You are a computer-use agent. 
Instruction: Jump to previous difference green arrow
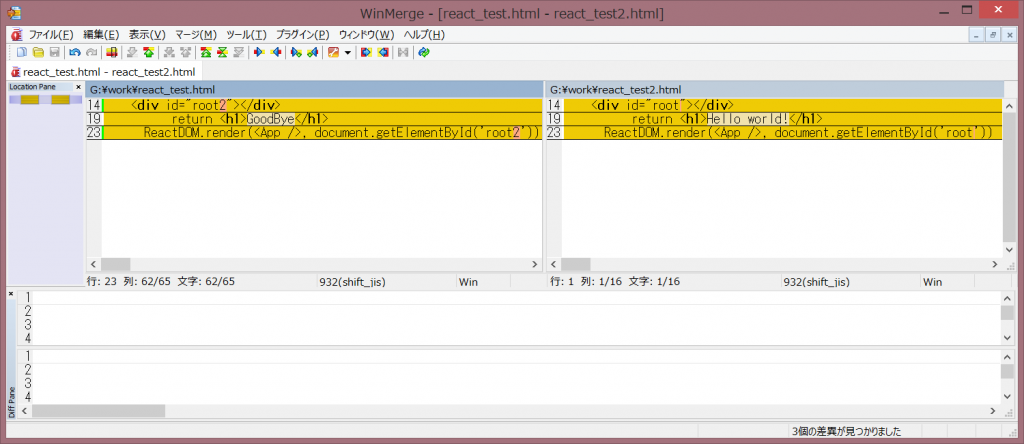(x=149, y=52)
